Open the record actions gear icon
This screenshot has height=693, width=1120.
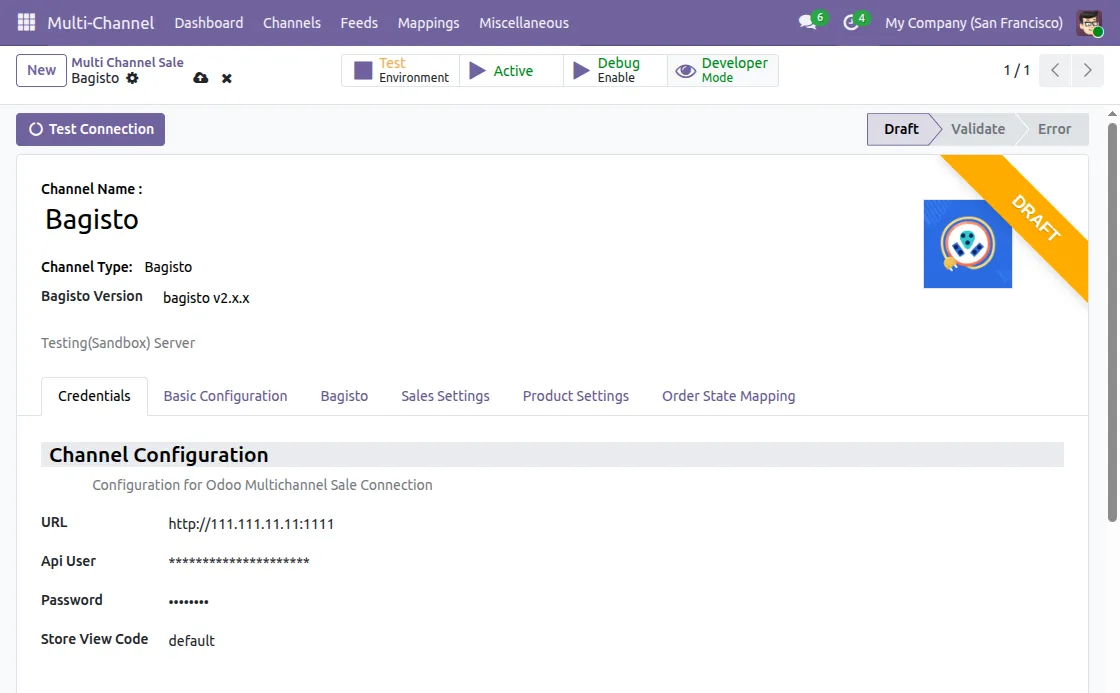pyautogui.click(x=132, y=78)
